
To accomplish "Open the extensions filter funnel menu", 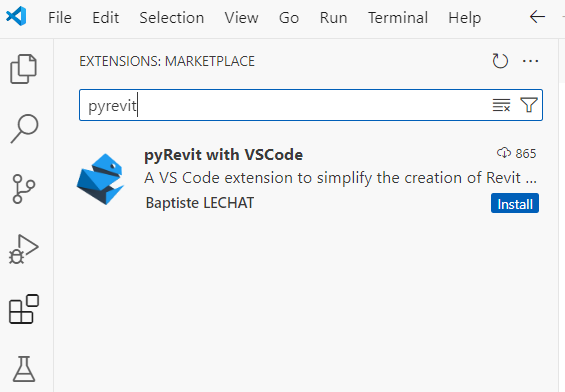I will click(529, 105).
